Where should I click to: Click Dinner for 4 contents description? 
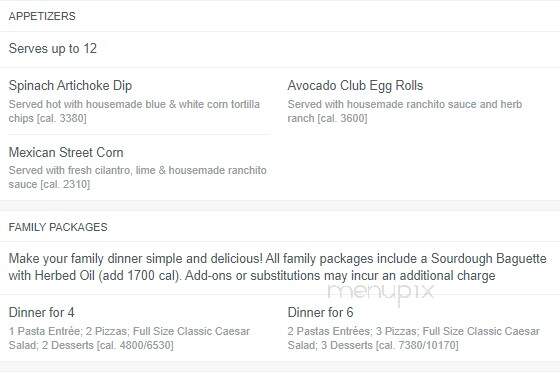coord(129,338)
